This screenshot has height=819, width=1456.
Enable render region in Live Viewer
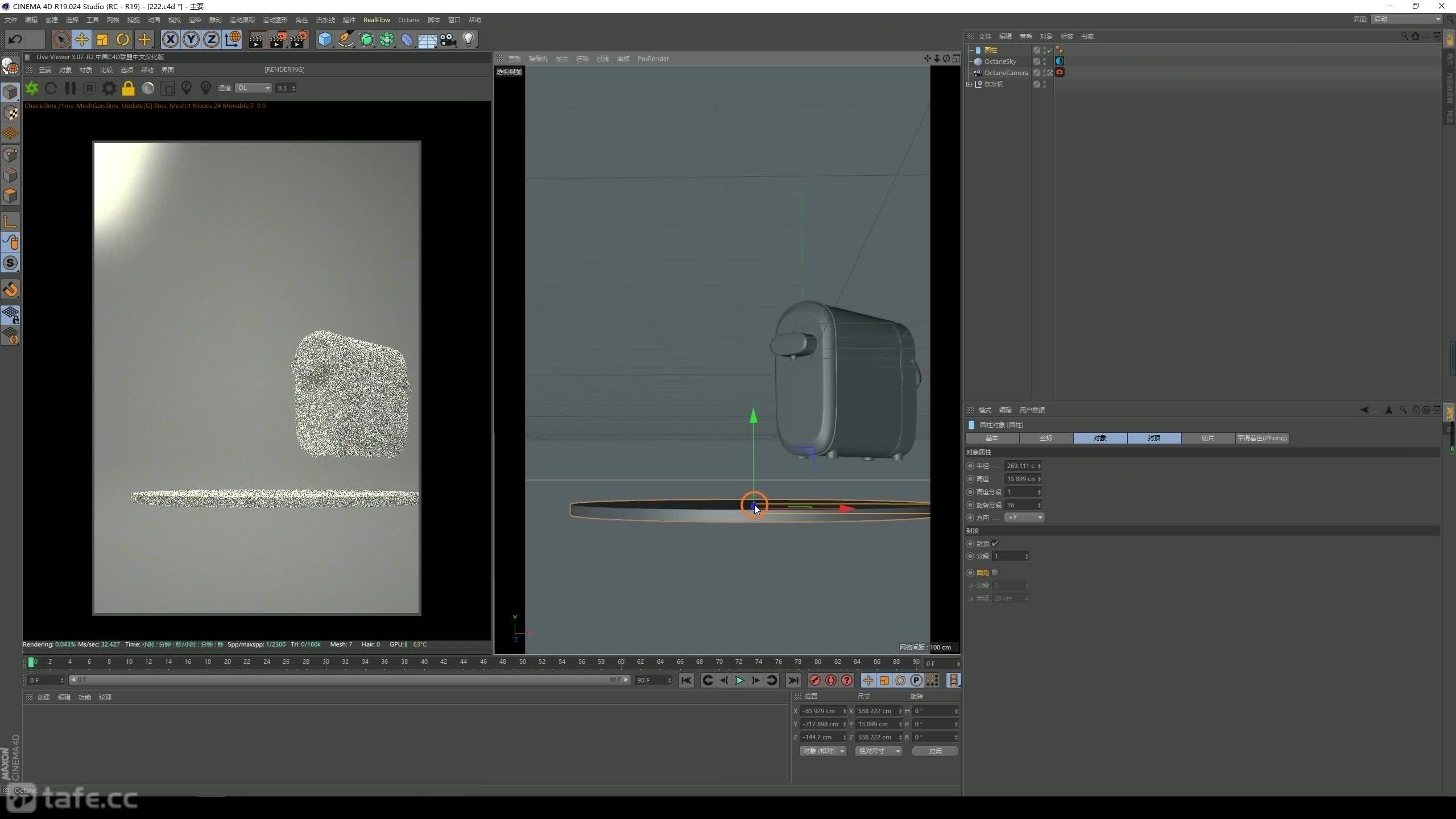pos(167,88)
